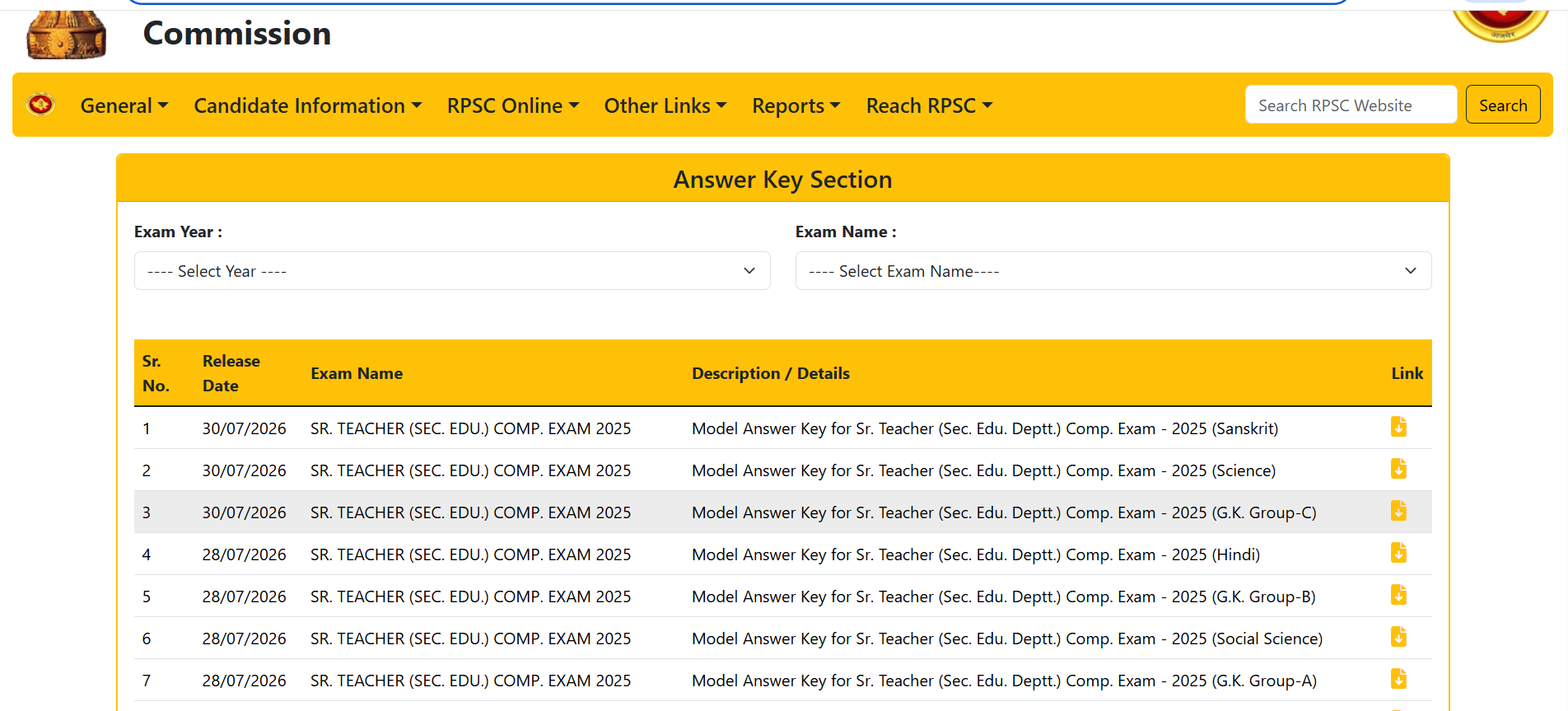Download the G.K. Group-C answer key
Screen dimensions: 1568x711
(1398, 511)
